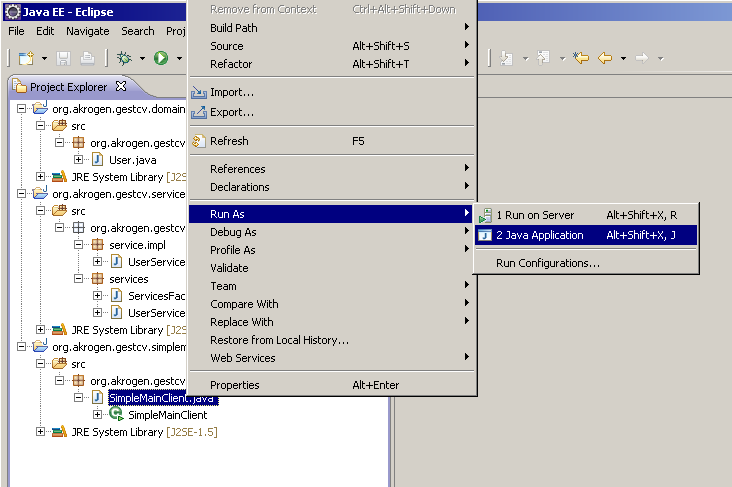Collapse the org.akrogen.gestcv.domain project node
This screenshot has height=487, width=732.
[22, 108]
